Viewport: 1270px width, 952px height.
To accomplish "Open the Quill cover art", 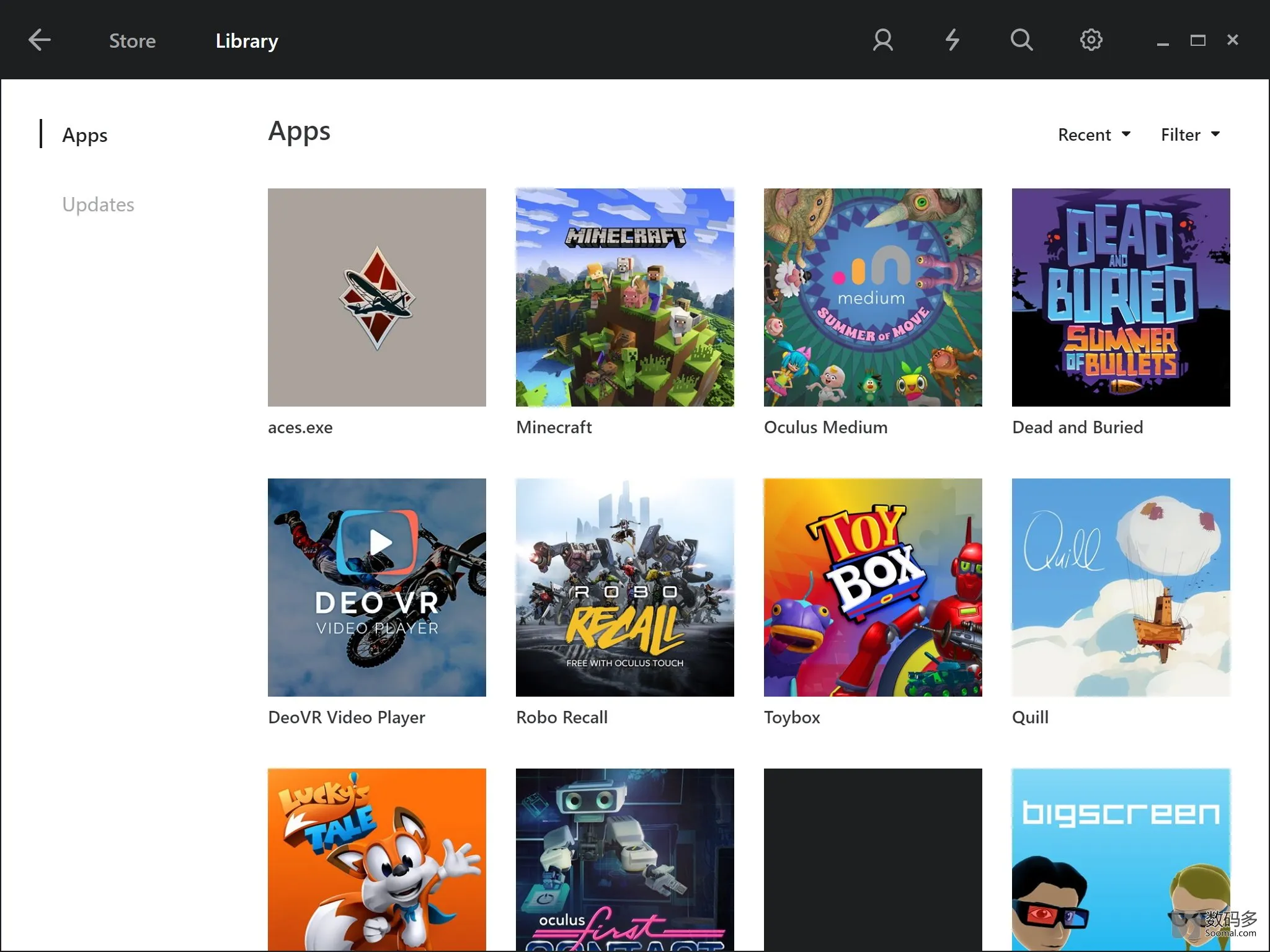I will click(1121, 588).
